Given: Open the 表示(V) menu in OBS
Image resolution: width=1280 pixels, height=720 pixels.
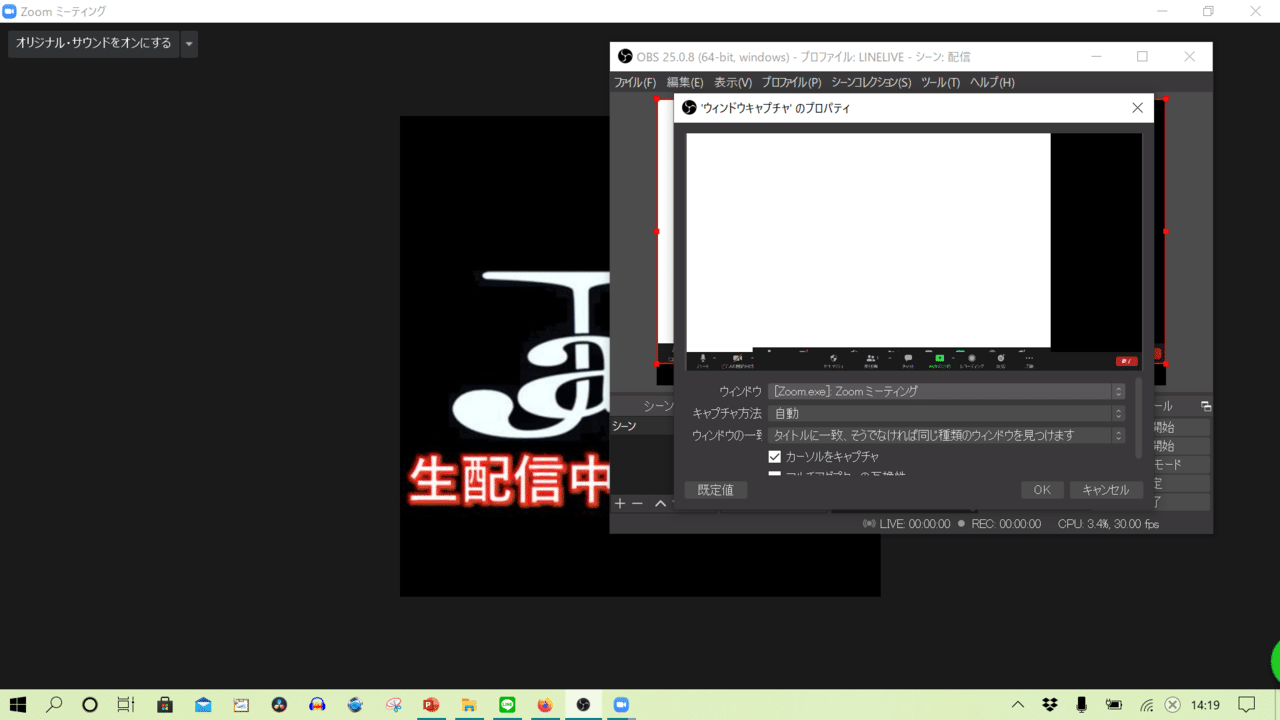Looking at the screenshot, I should [733, 82].
